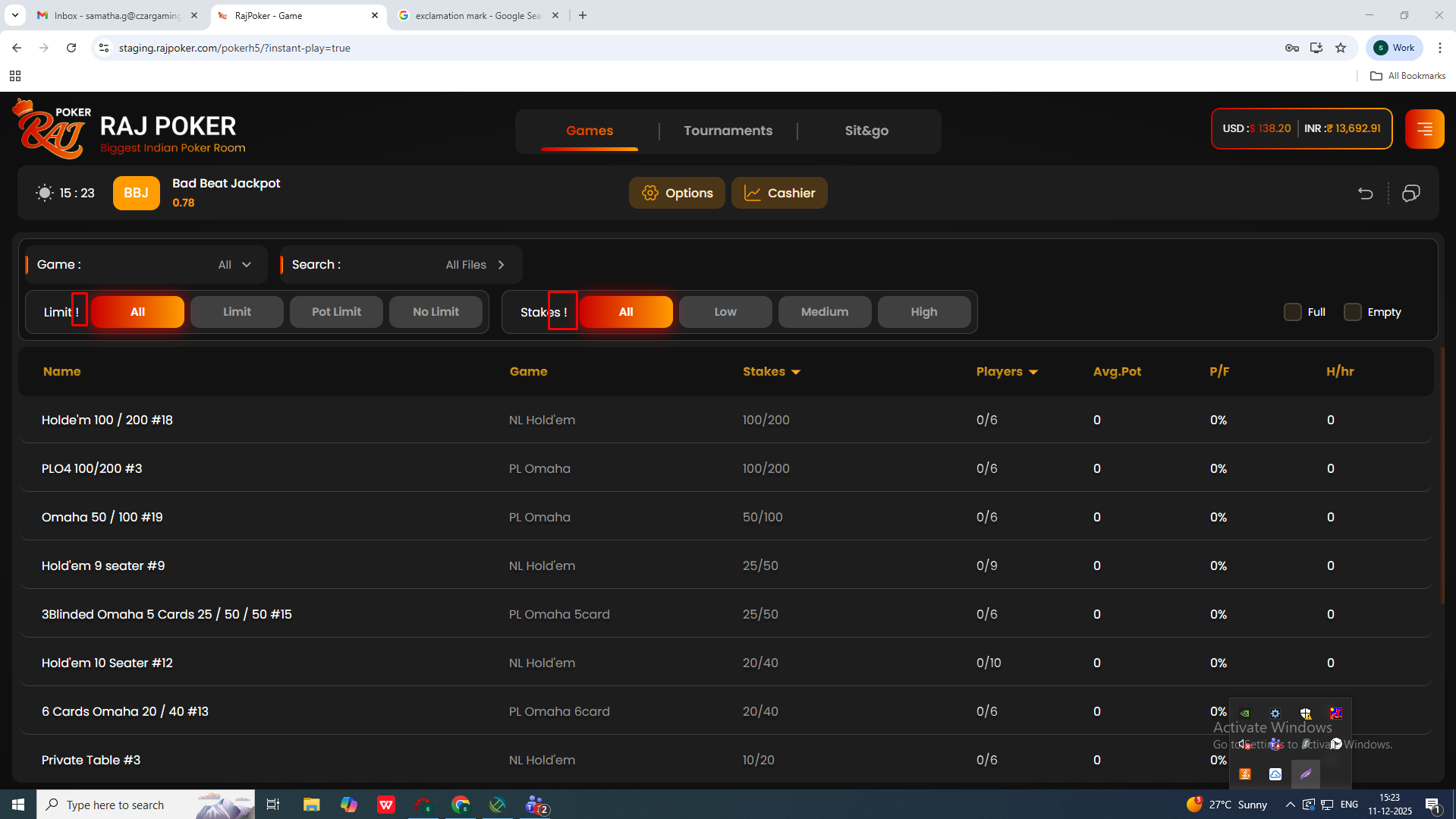Sort by Stakes column arrow
Screen dimensions: 1456x819
point(796,372)
